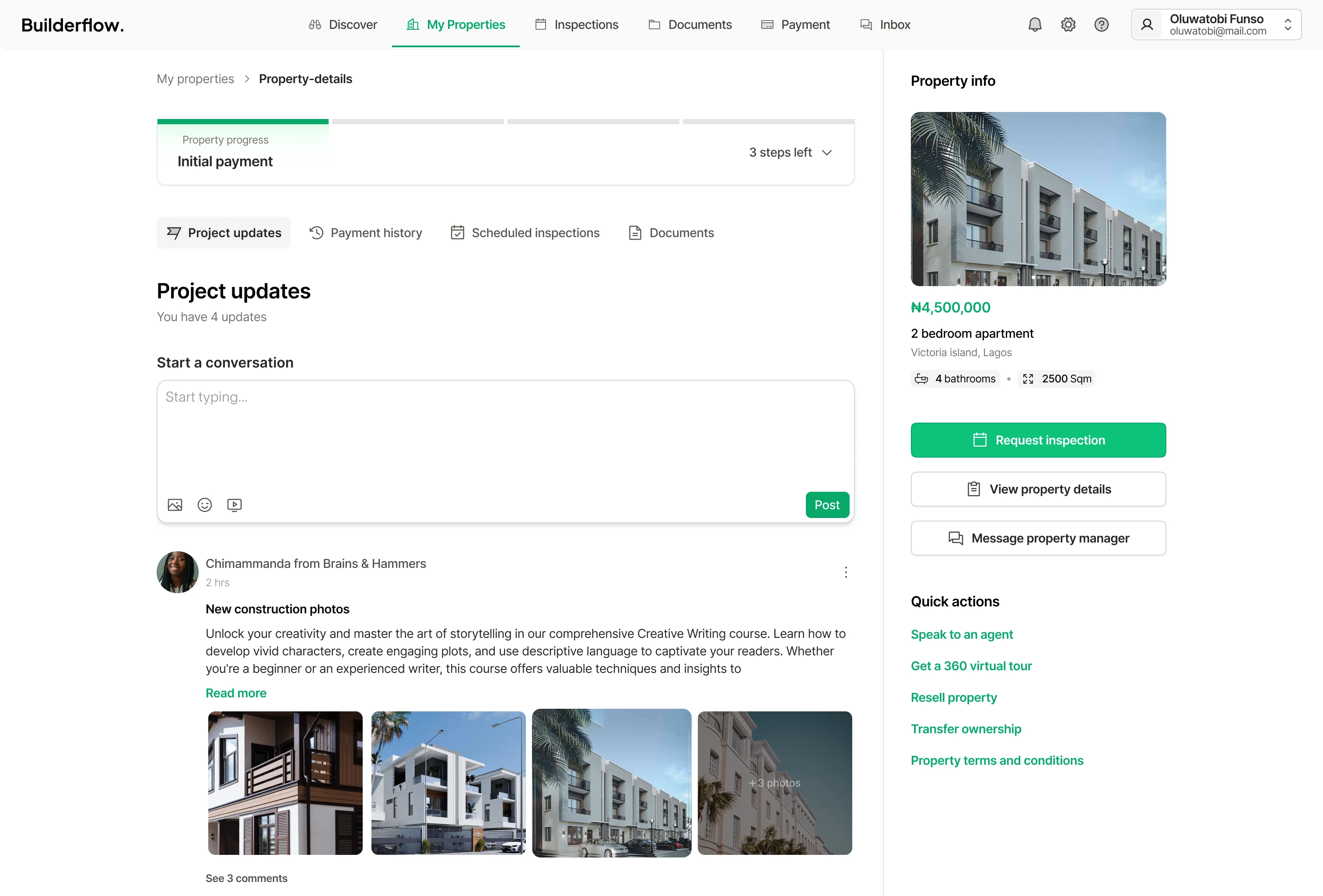1323x896 pixels.
Task: Open the notifications bell
Action: 1034,24
